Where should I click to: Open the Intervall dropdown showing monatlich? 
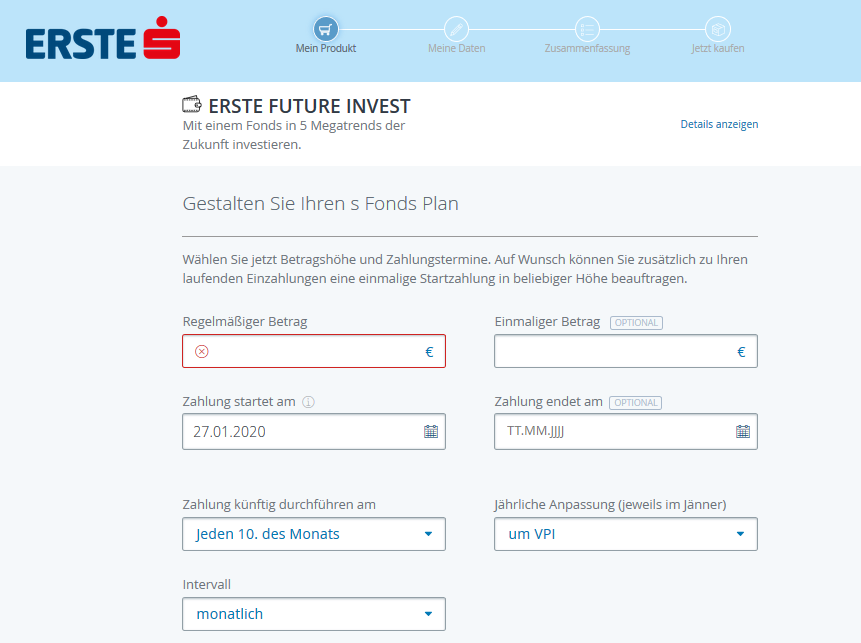pyautogui.click(x=313, y=614)
